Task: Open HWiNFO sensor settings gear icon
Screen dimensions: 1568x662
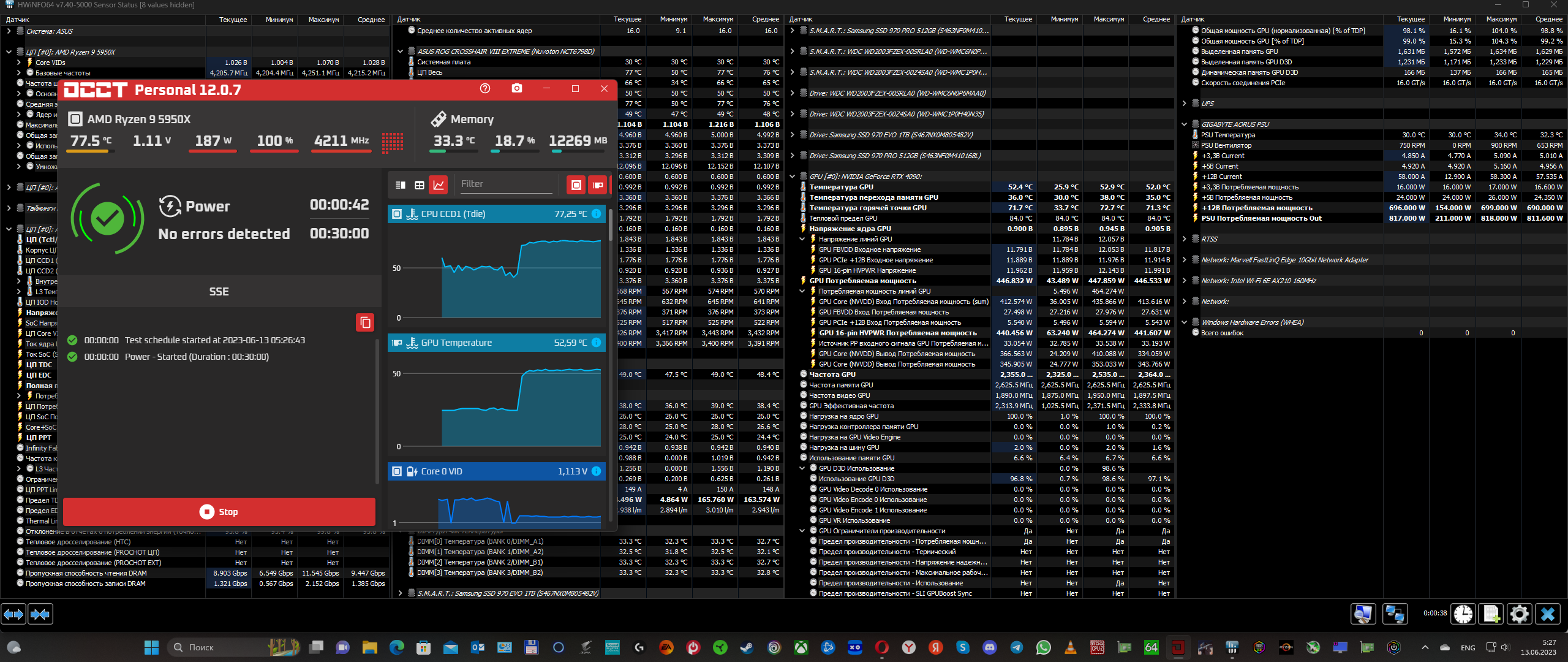Action: tap(1520, 614)
